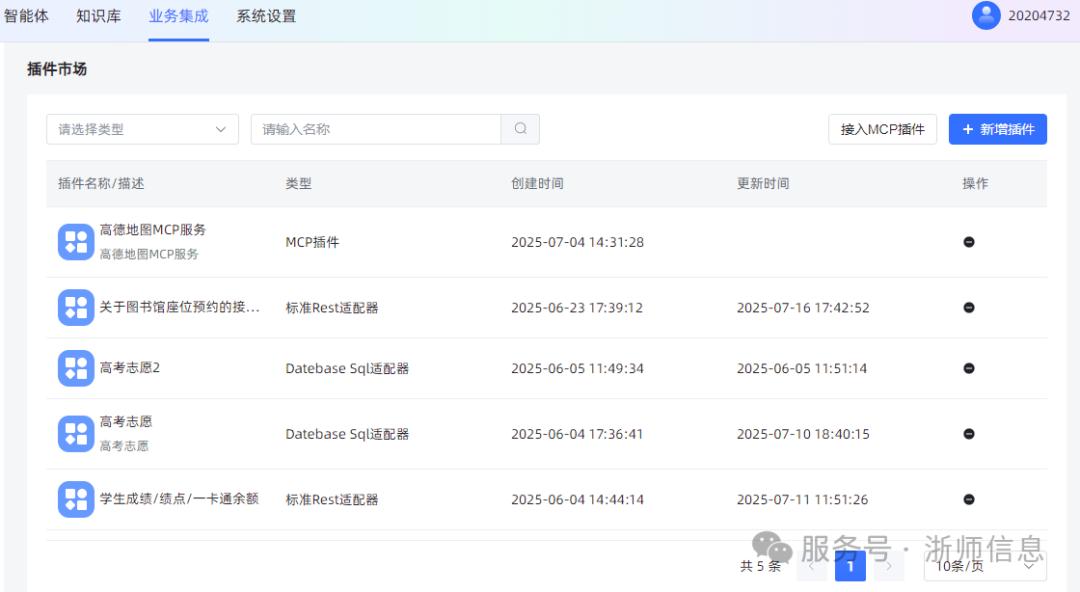
Task: Open action menu for 高考志愿2 row
Action: tap(968, 368)
